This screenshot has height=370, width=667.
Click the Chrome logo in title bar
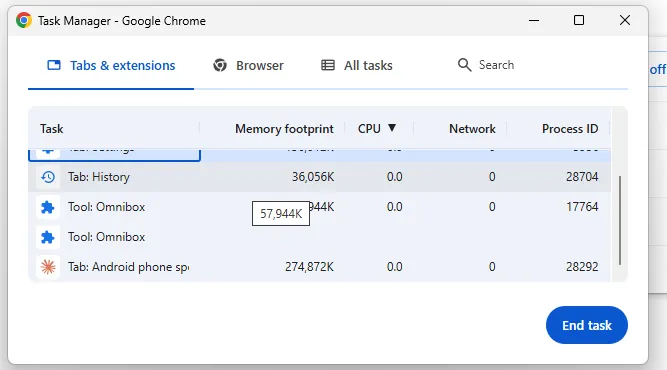click(24, 20)
